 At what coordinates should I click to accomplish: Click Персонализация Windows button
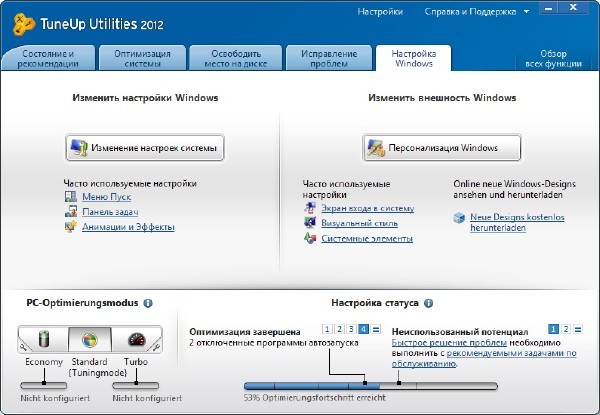tap(442, 148)
